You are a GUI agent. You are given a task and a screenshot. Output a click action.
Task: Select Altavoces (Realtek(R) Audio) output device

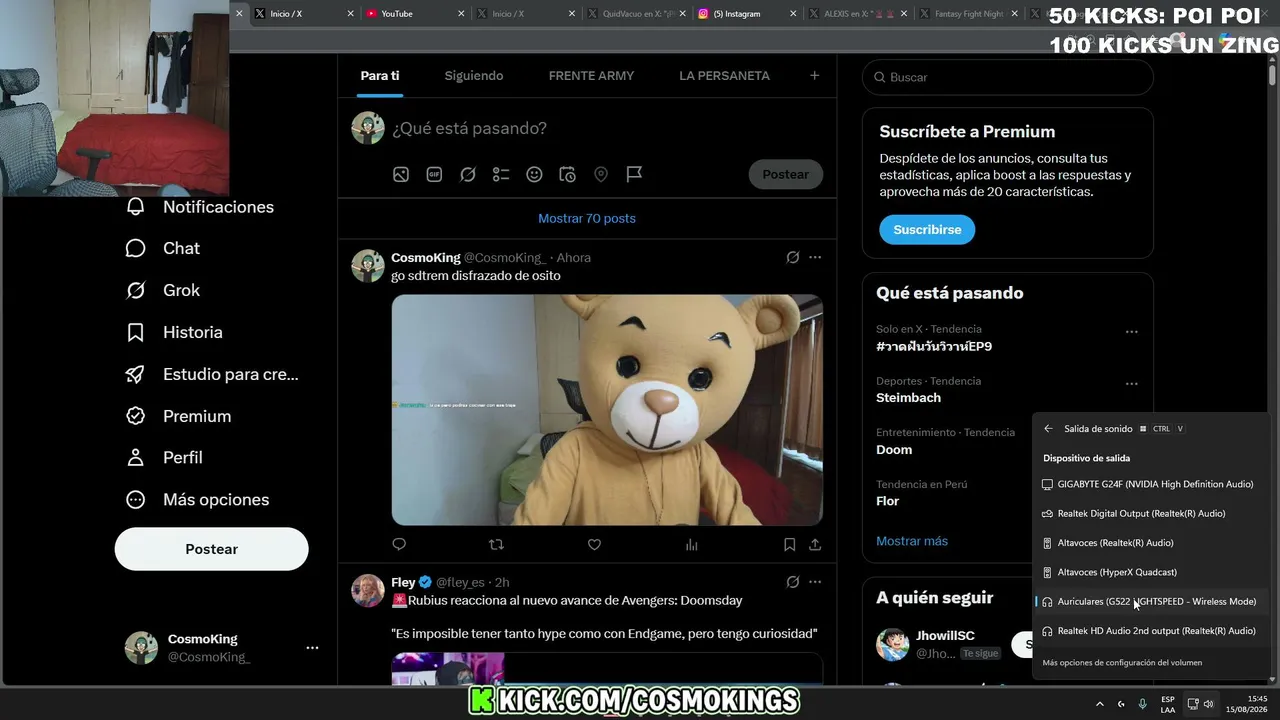1150,543
